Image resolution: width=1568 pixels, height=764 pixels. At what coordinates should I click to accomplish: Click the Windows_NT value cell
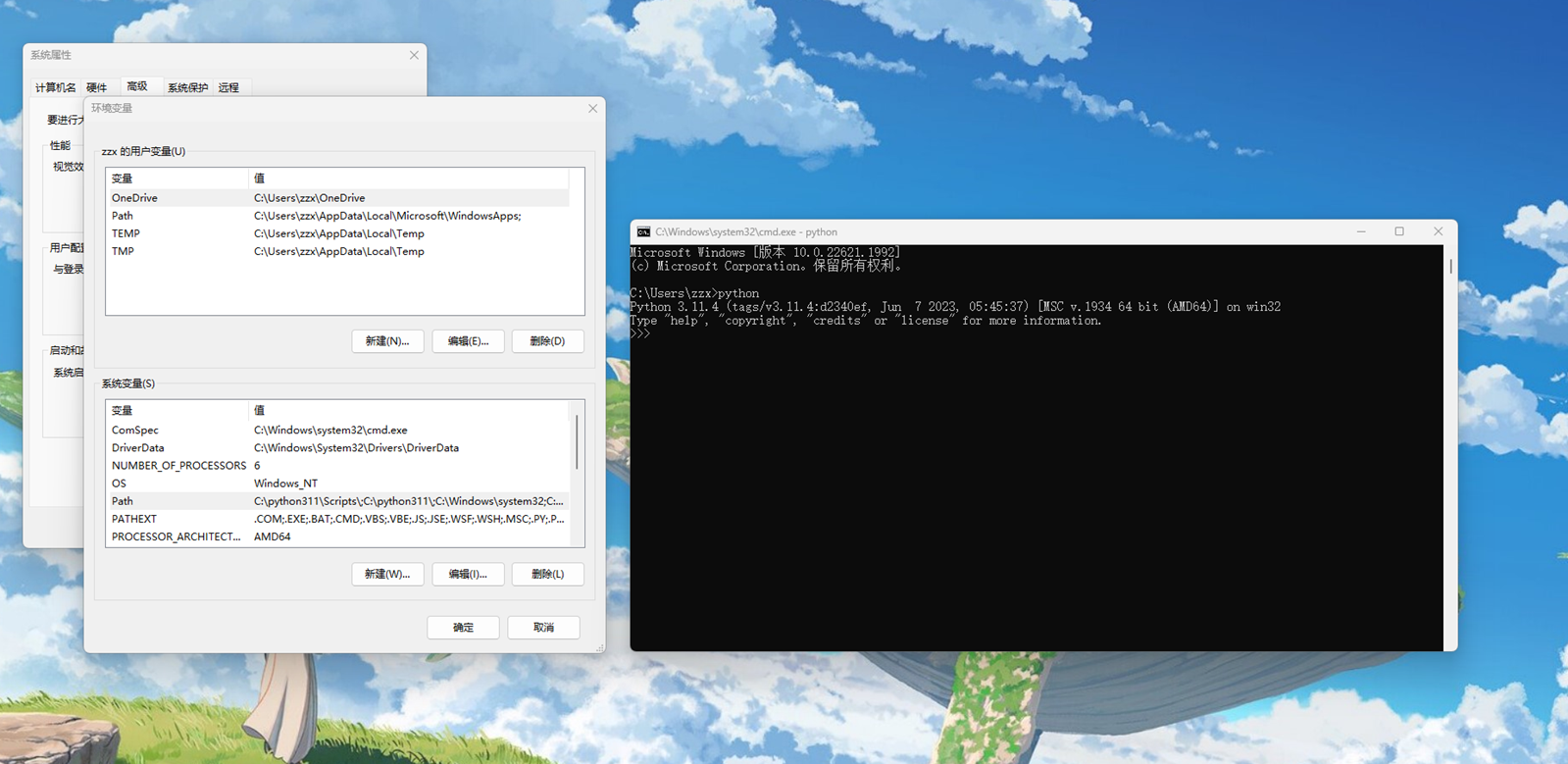pyautogui.click(x=285, y=484)
